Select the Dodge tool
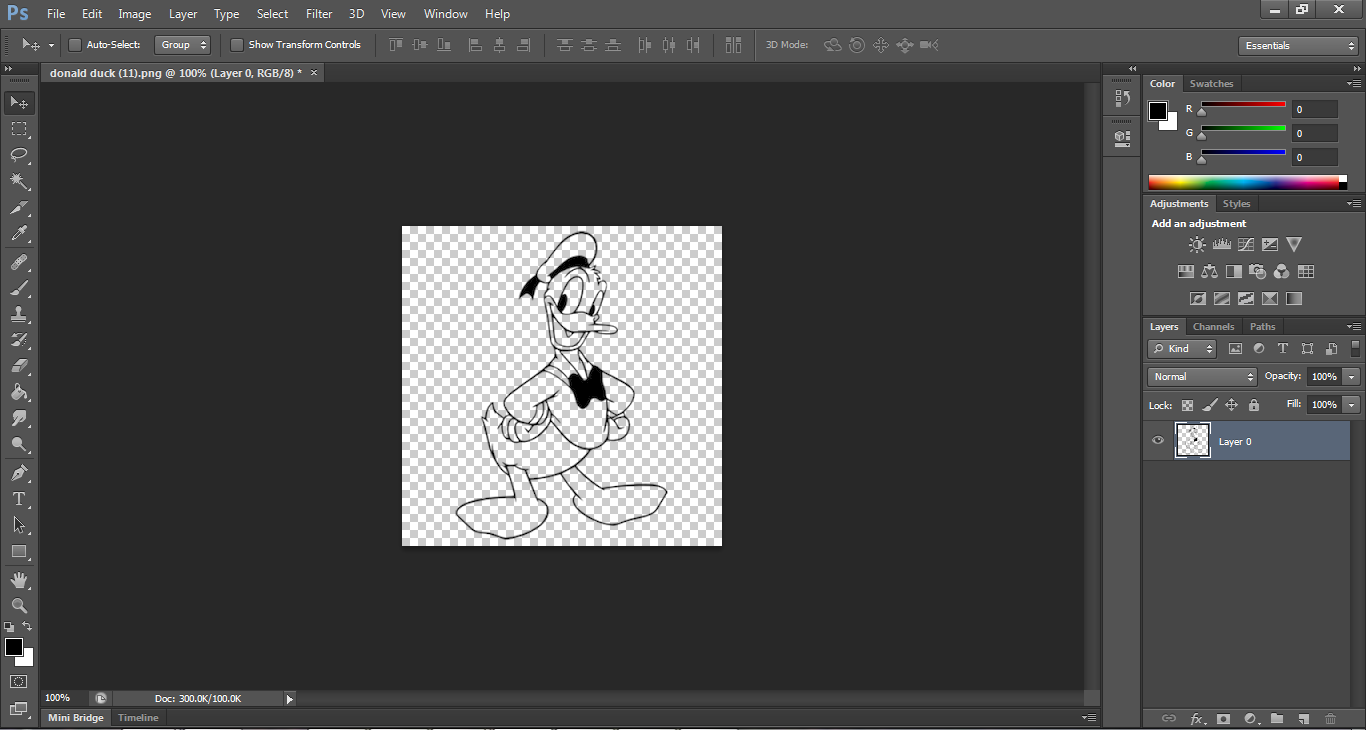 [x=19, y=444]
